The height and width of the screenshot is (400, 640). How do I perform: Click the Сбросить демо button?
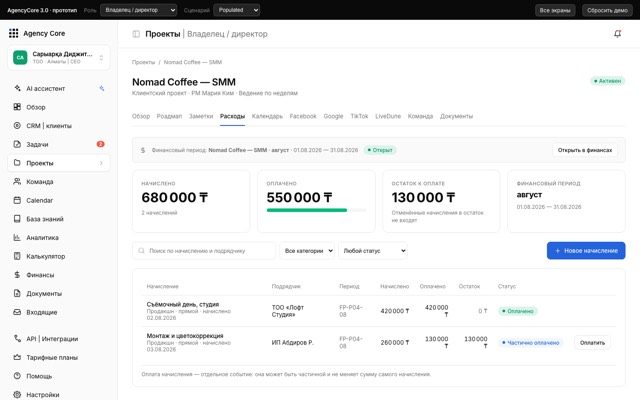coord(607,10)
